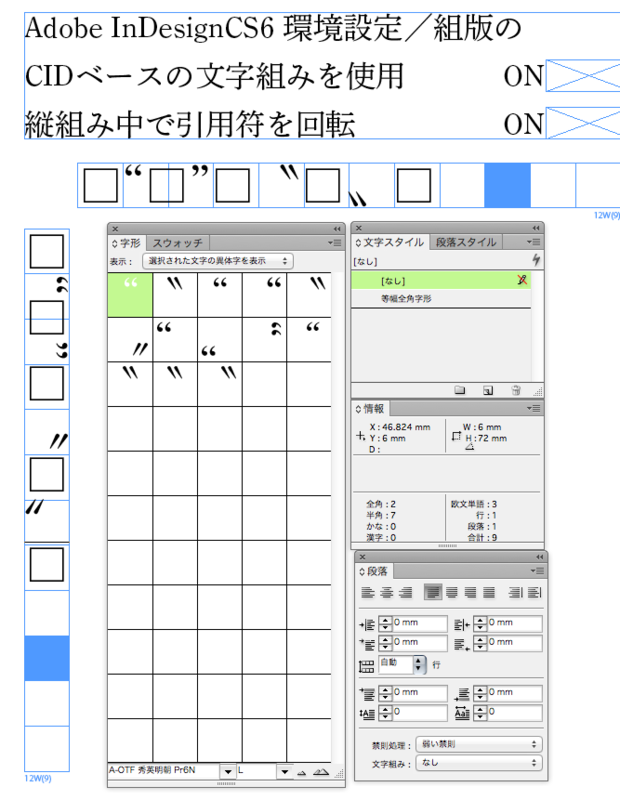The height and width of the screenshot is (800, 620).
Task: Open 自動 line grid dropdown
Action: [x=418, y=664]
